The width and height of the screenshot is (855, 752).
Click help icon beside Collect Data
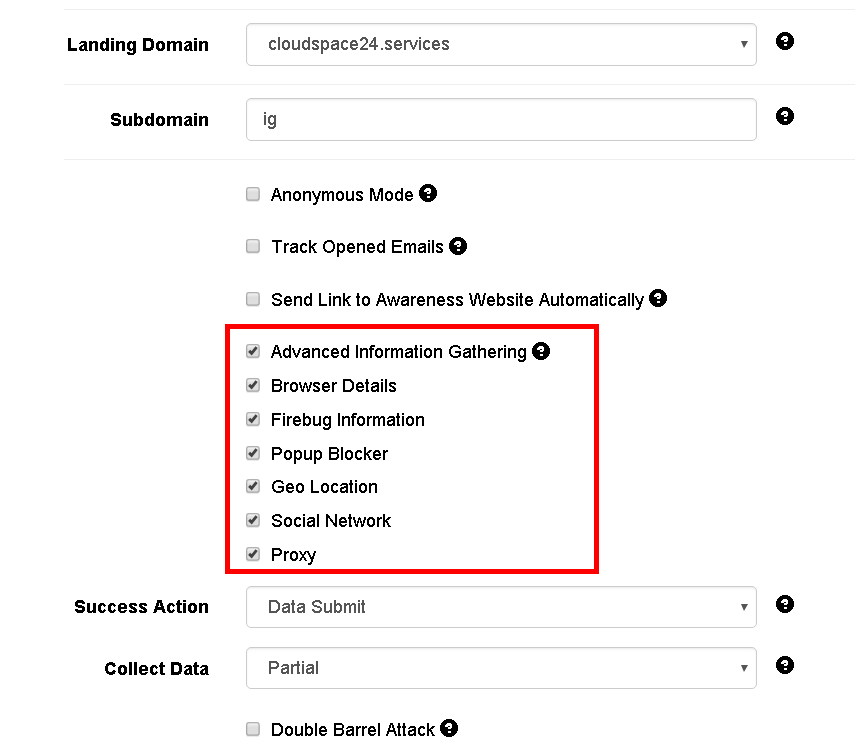pyautogui.click(x=785, y=665)
